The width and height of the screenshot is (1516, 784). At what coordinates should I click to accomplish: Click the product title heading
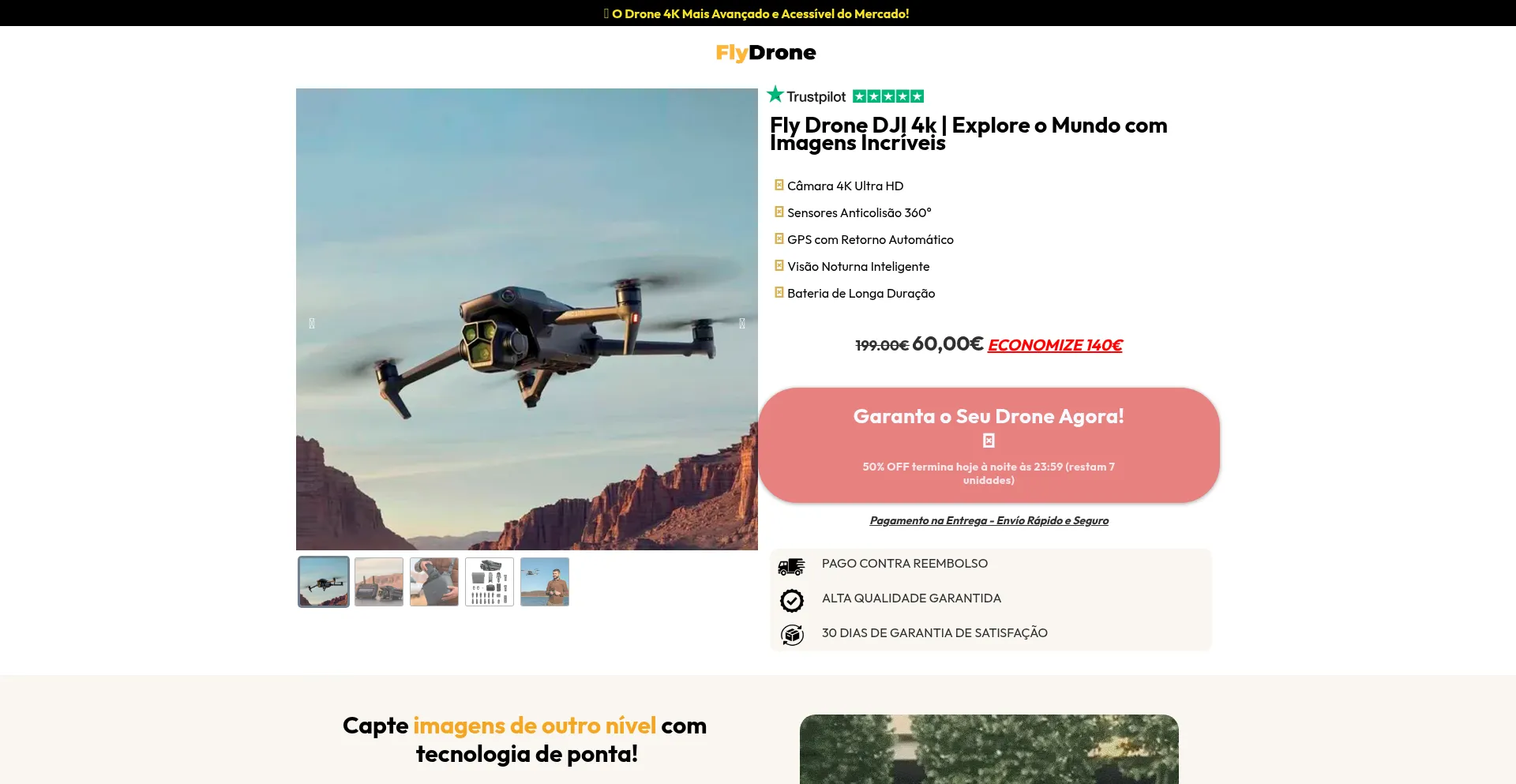coord(968,133)
